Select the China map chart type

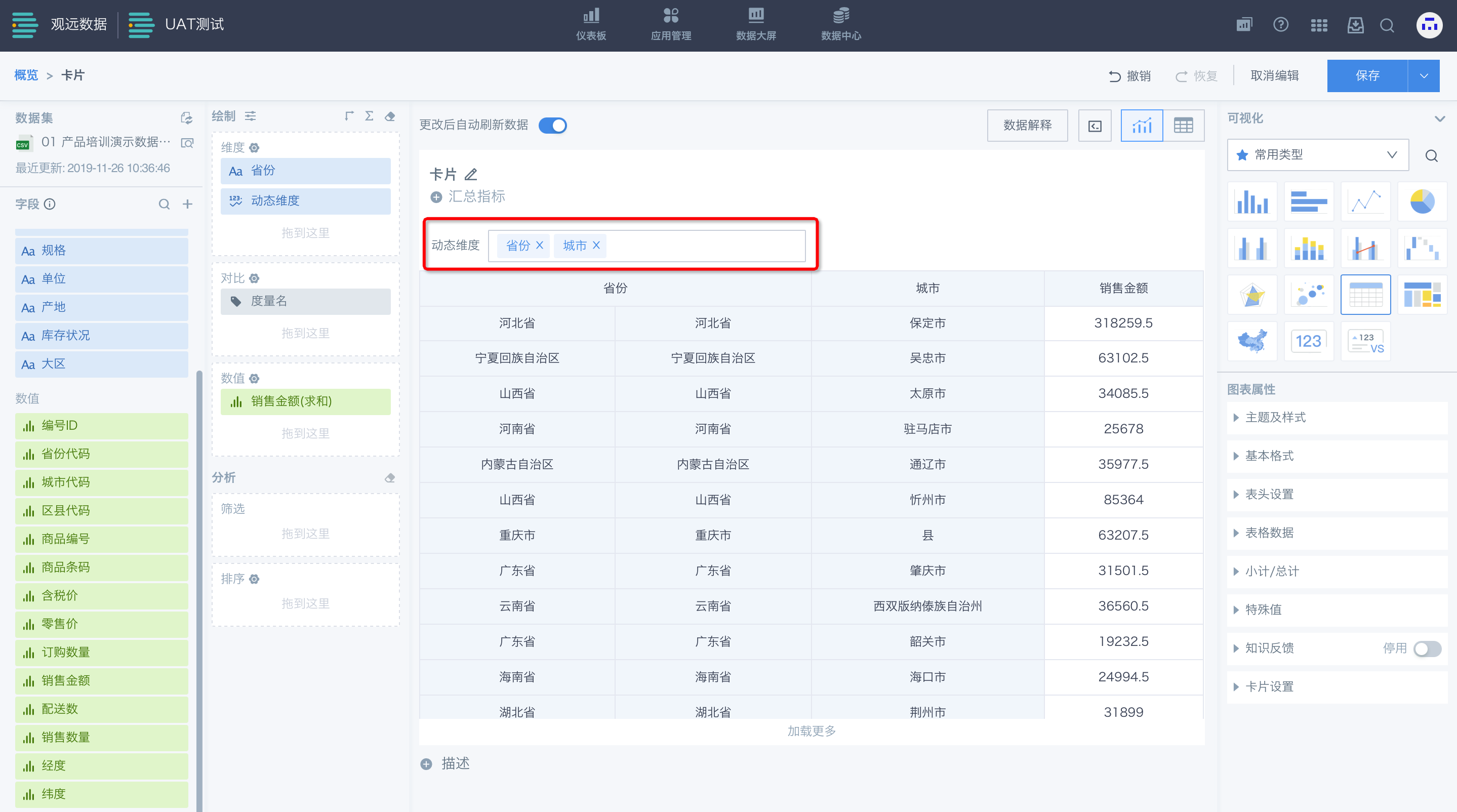1252,341
